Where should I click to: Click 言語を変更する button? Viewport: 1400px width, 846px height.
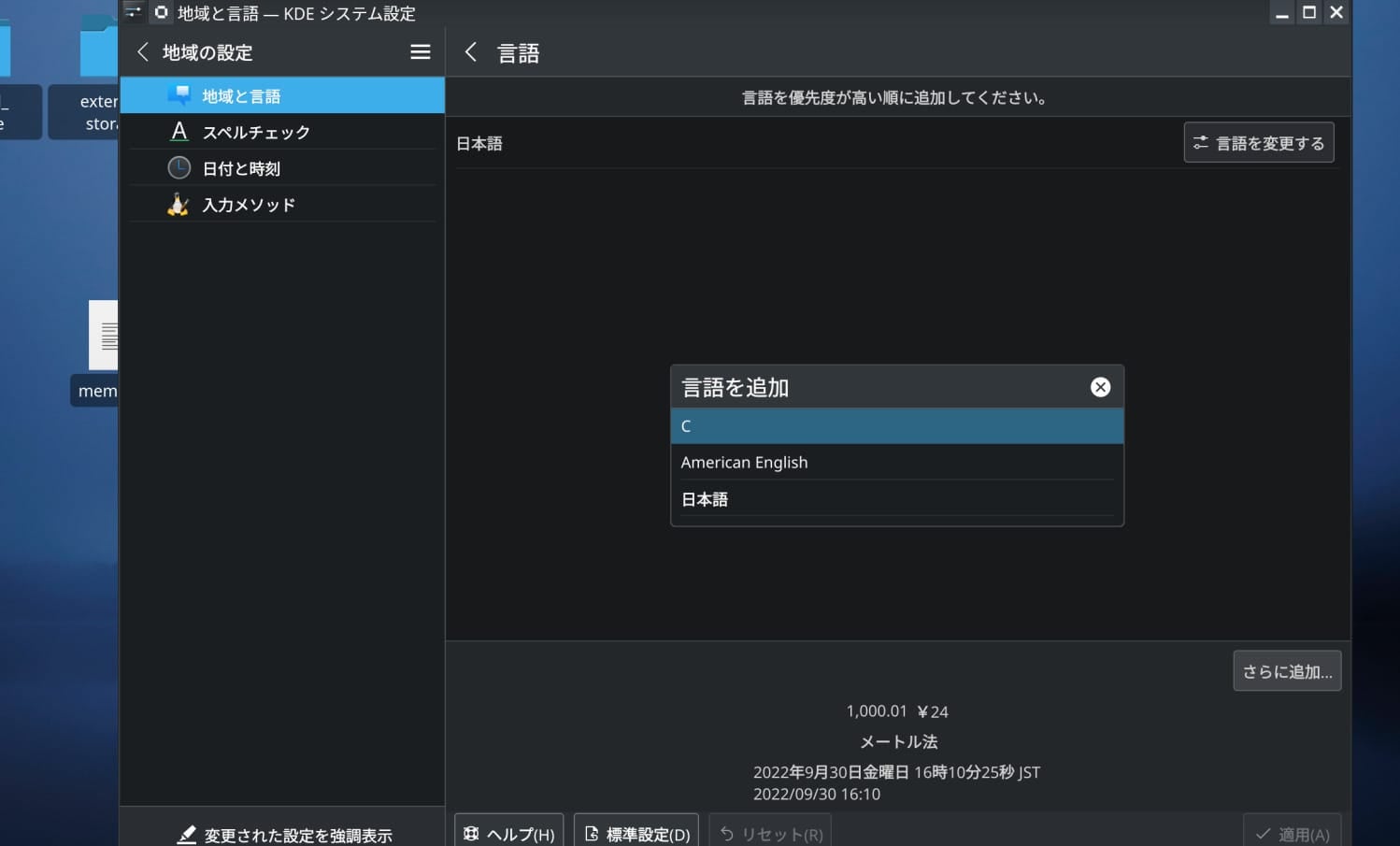click(1258, 143)
